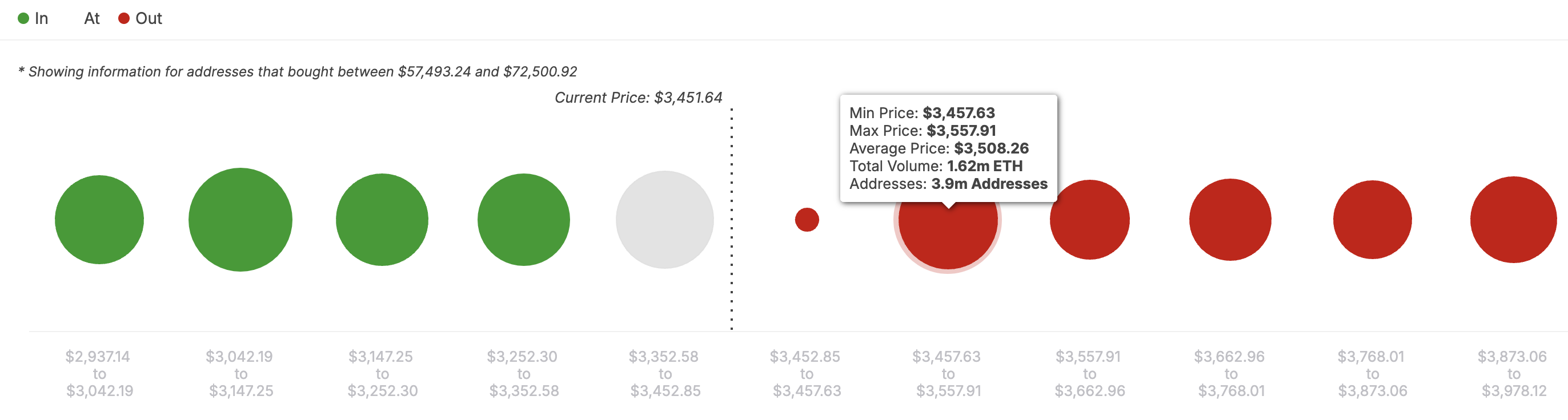Click the $3,457.63 to $3,557.91 axis label

[948, 373]
